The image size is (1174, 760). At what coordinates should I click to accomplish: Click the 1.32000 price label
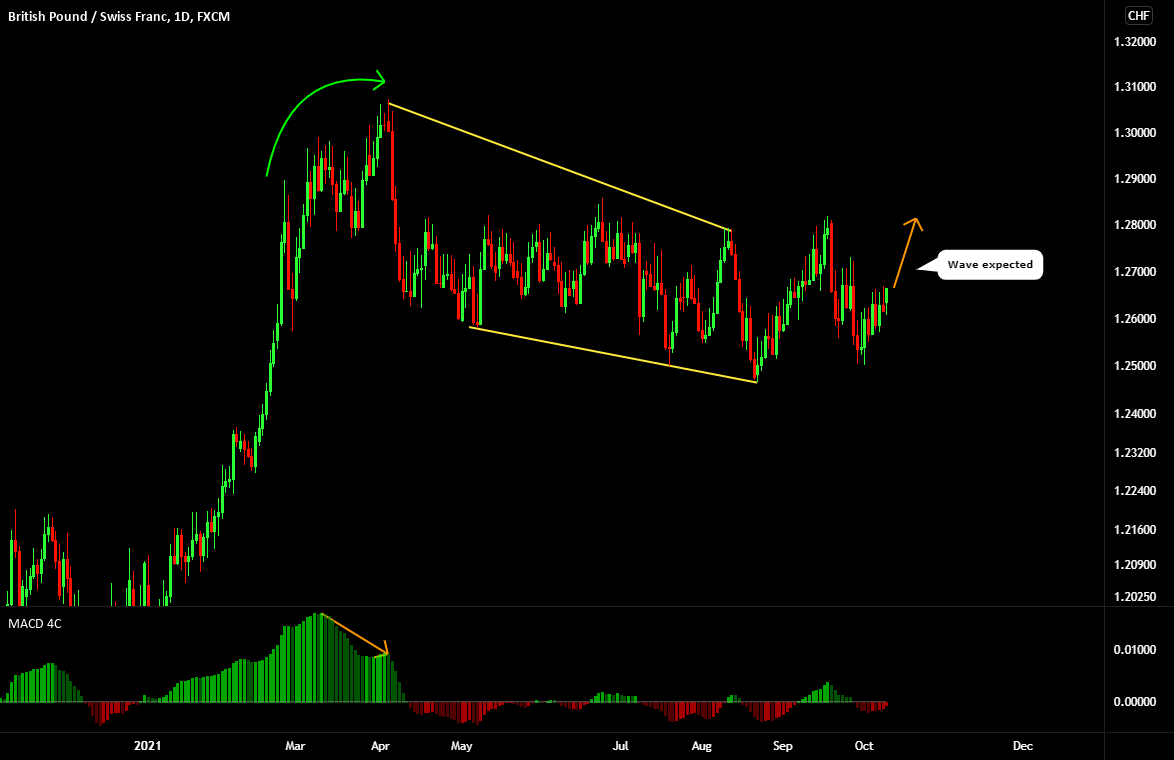click(x=1134, y=42)
